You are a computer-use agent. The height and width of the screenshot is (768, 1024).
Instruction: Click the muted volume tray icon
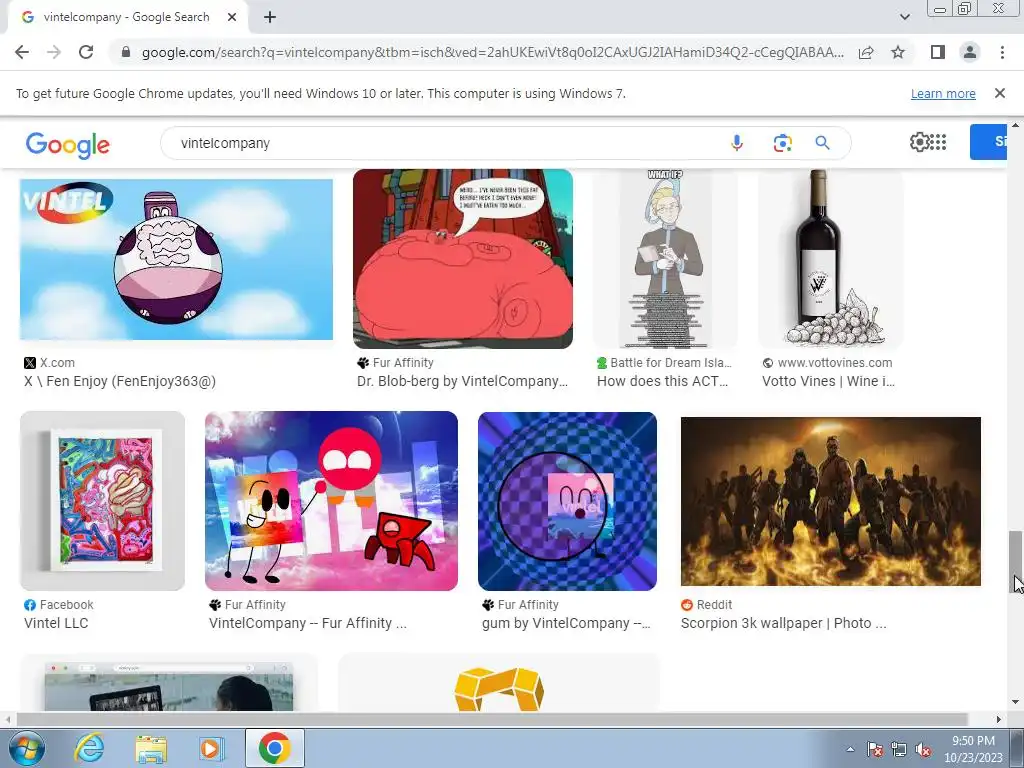pos(923,749)
